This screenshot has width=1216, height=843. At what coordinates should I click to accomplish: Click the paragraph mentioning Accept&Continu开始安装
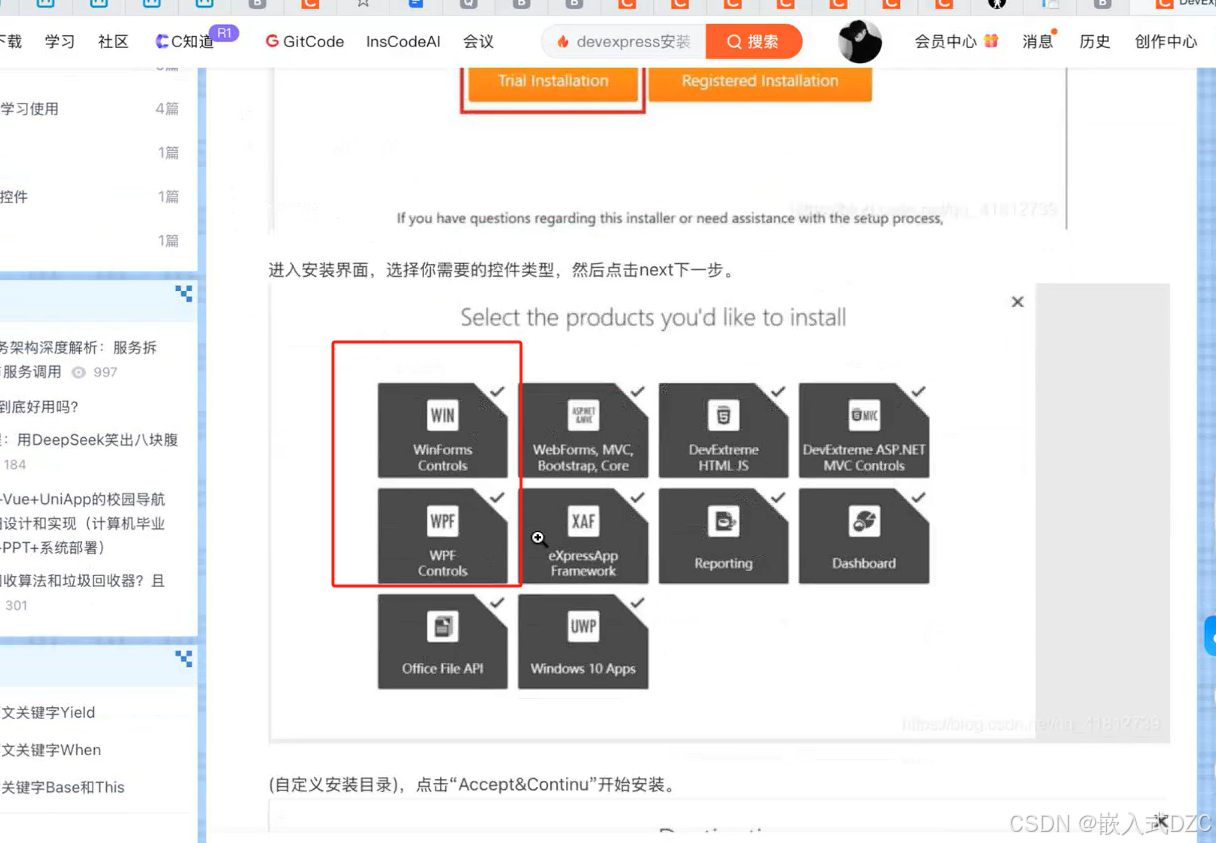click(472, 784)
